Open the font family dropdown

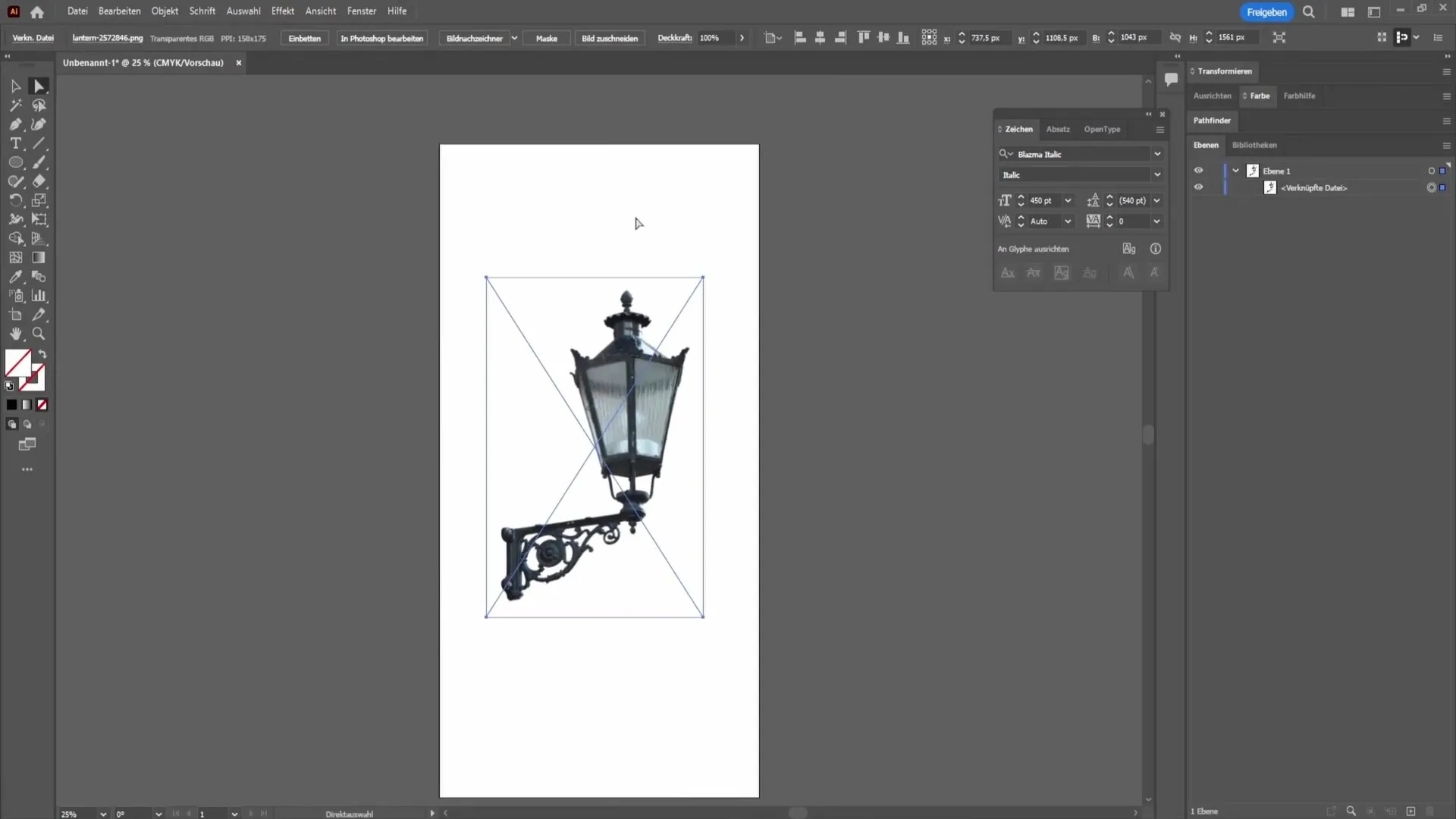tap(1157, 154)
